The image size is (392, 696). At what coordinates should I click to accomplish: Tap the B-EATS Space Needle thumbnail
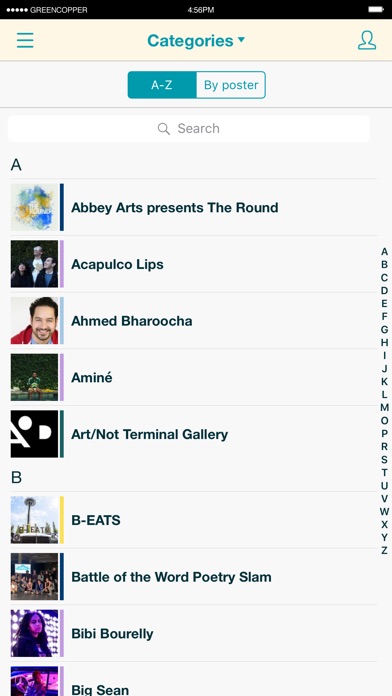point(35,520)
